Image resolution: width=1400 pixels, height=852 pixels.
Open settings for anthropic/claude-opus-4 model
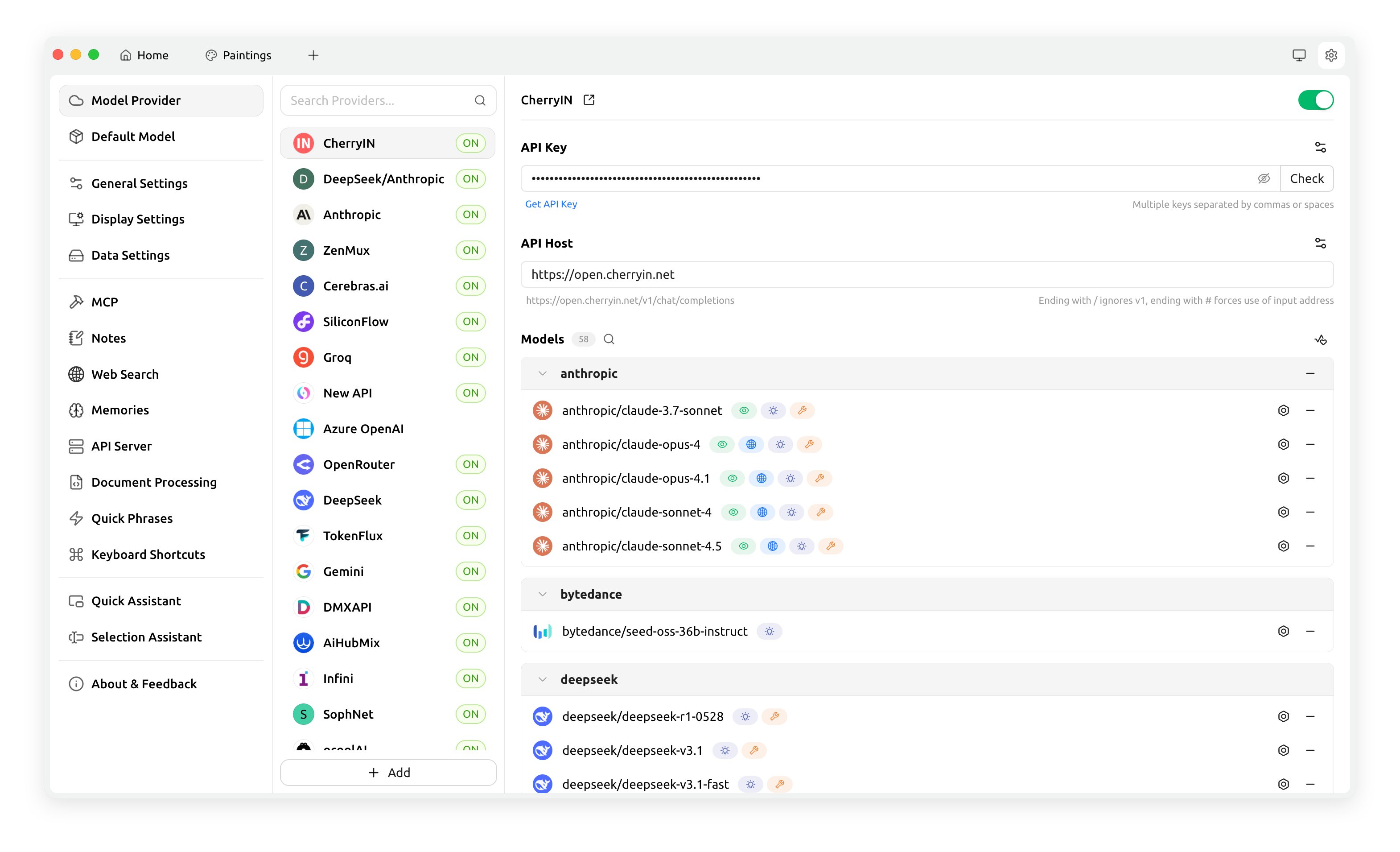tap(1283, 444)
